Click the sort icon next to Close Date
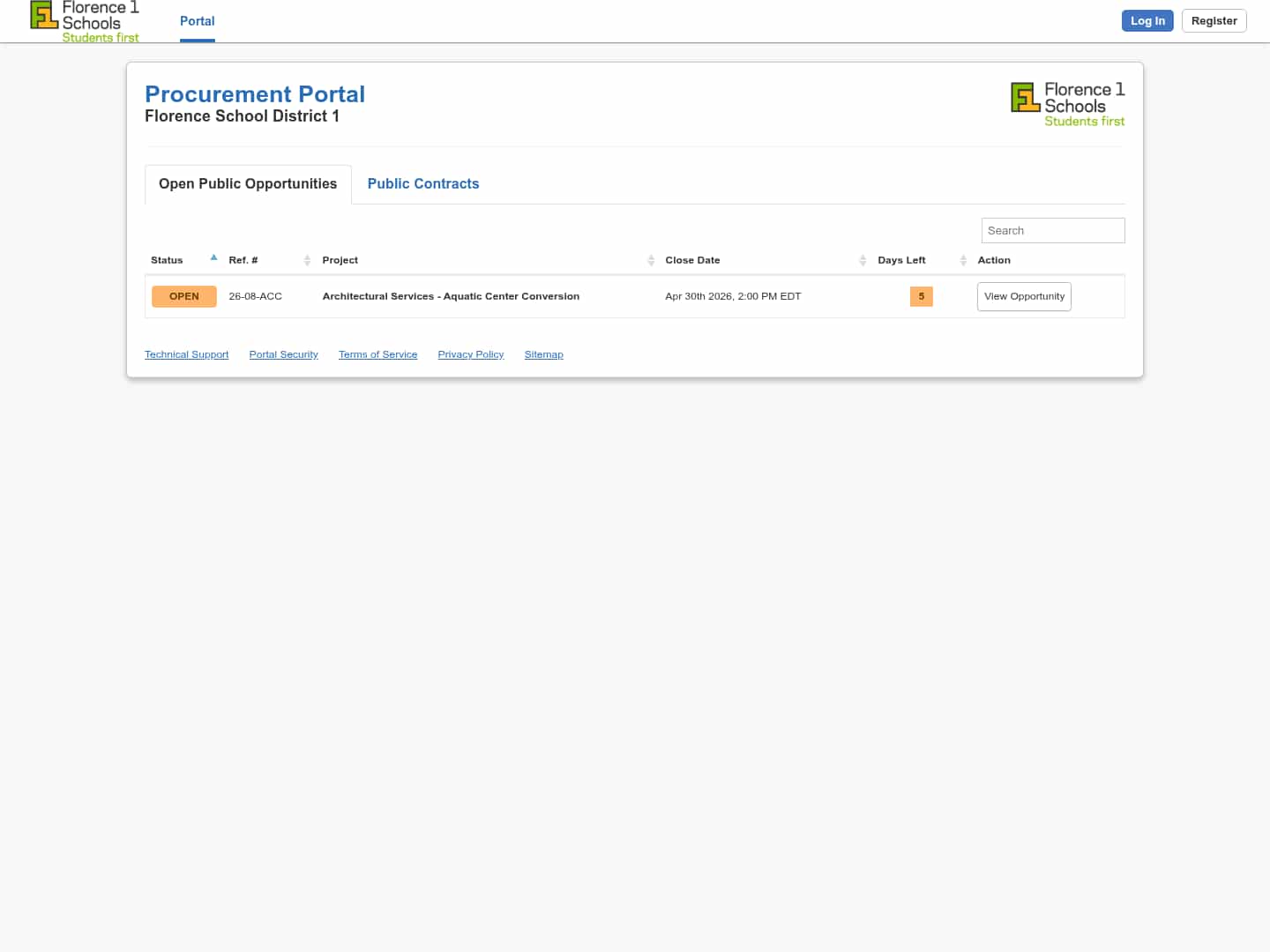The image size is (1270, 952). click(x=863, y=260)
